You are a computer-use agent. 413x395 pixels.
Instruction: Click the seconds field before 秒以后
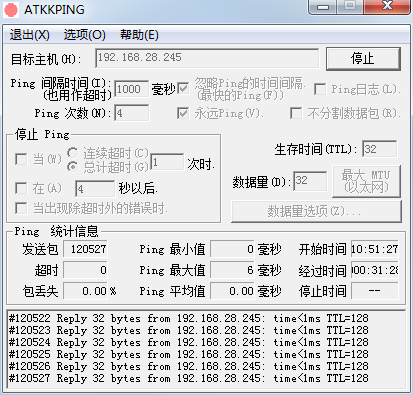click(95, 189)
